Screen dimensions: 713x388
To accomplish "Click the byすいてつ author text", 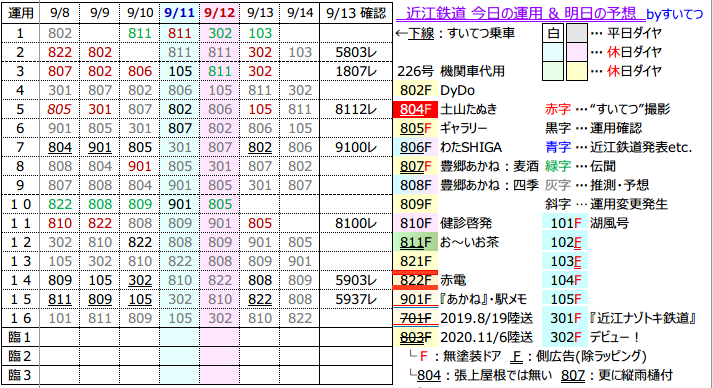I will tap(674, 15).
